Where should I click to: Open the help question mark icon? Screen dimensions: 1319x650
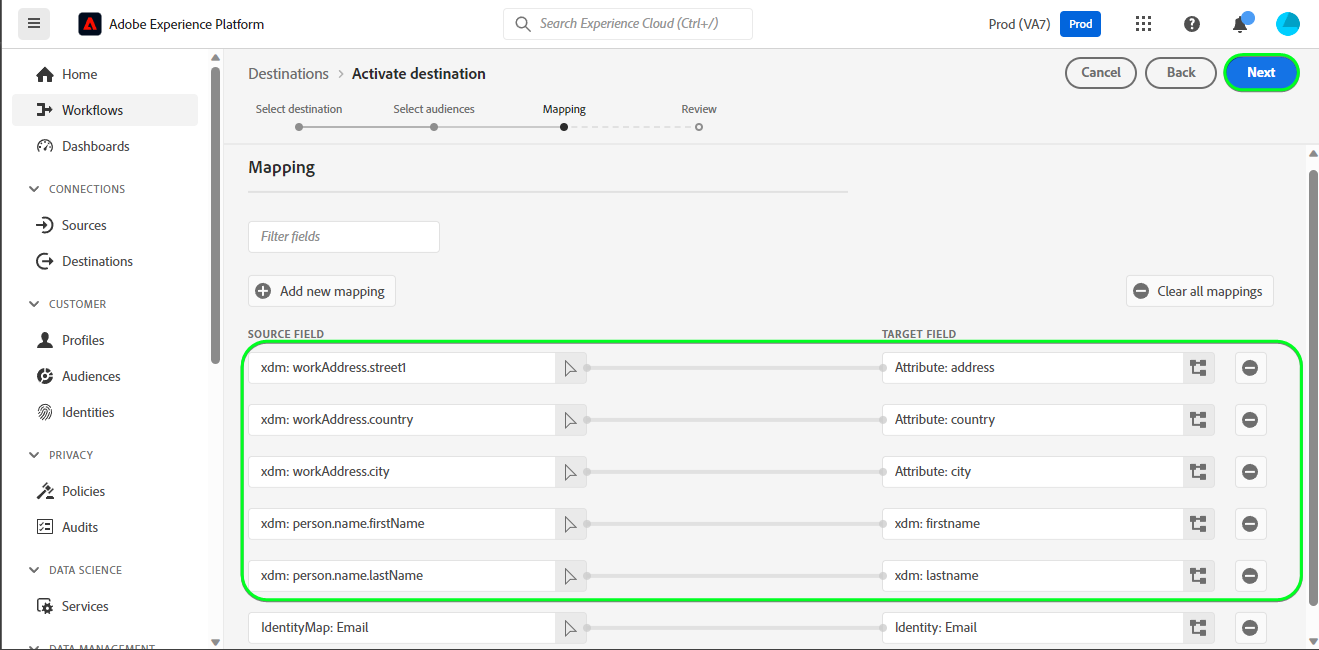tap(1192, 24)
